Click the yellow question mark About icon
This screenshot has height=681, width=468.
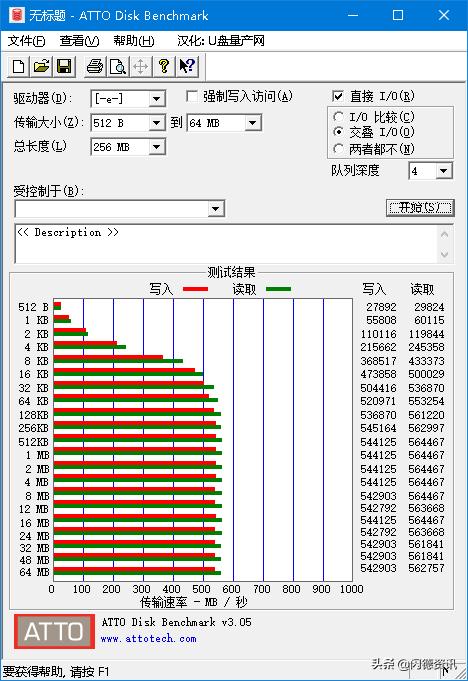[164, 67]
